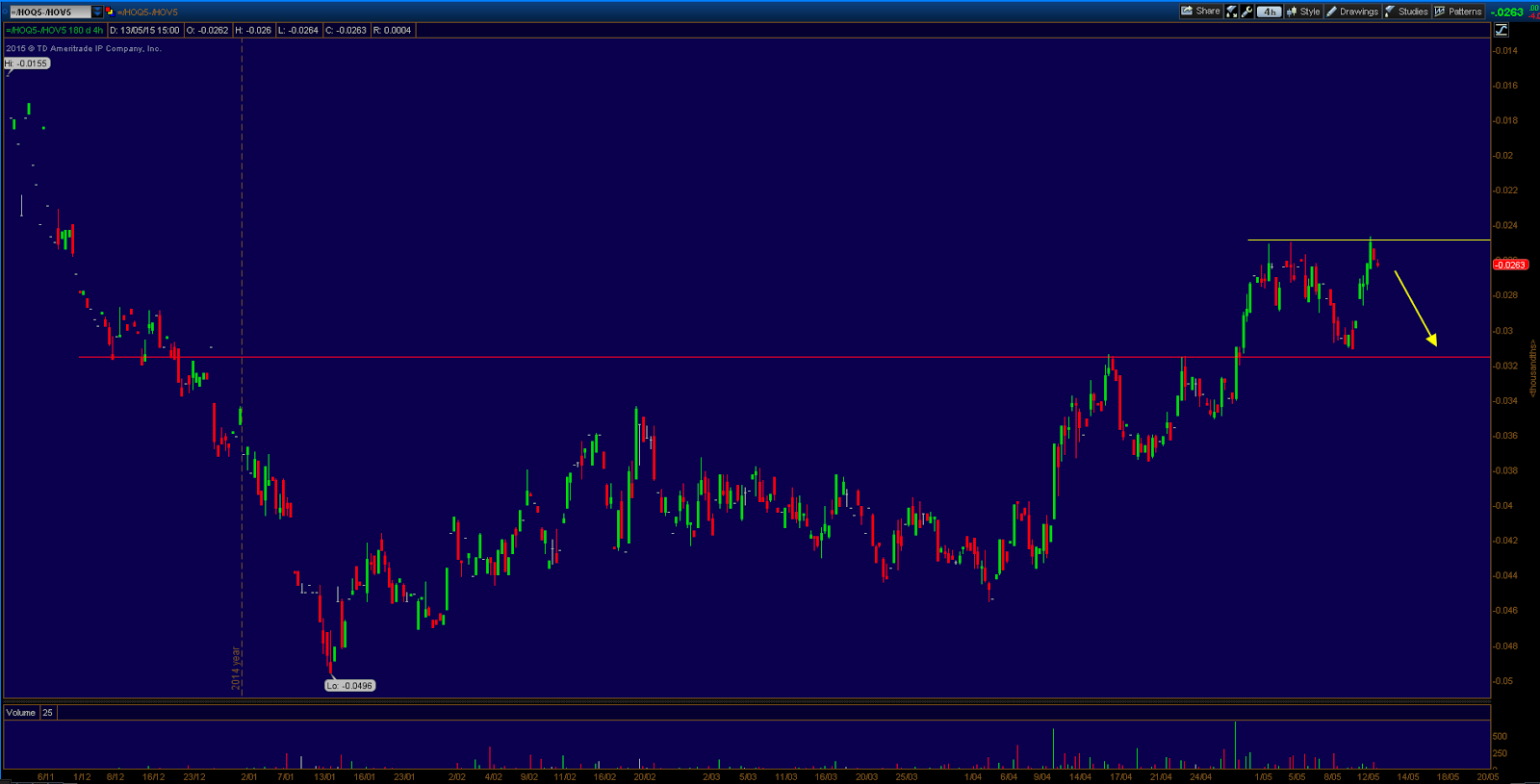Click the 2014 year marker label

[x=236, y=668]
